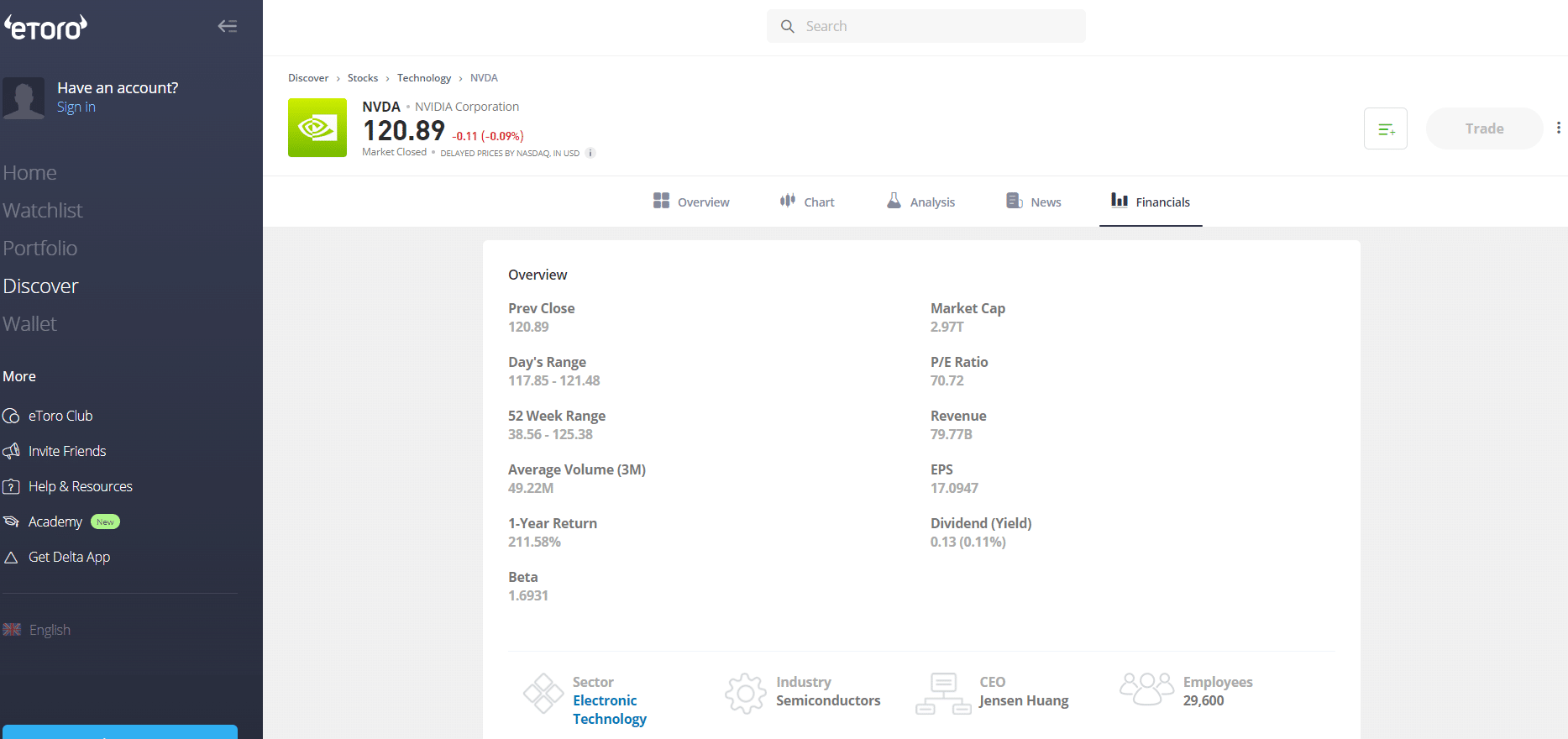Image resolution: width=1568 pixels, height=739 pixels.
Task: Click the Industry gear icon
Action: 746,694
